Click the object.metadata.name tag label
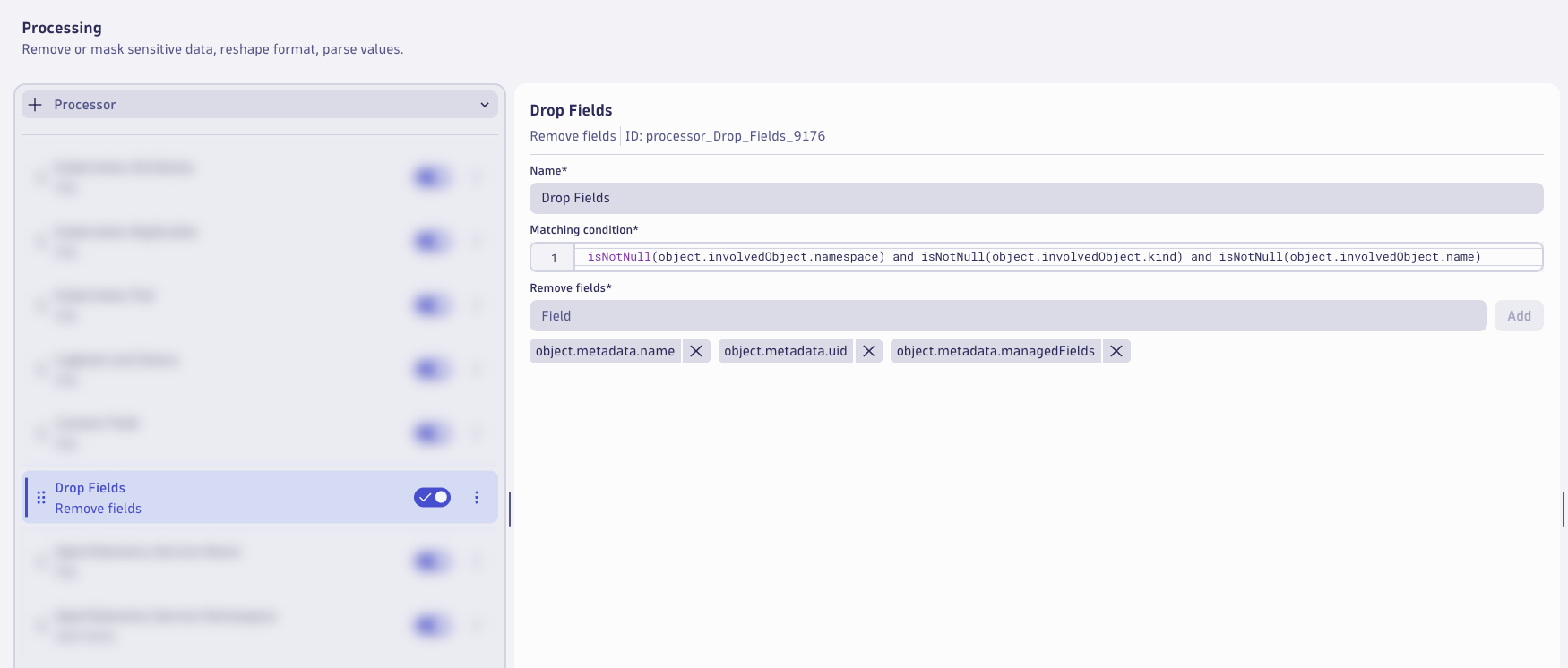The height and width of the screenshot is (668, 1568). pos(605,351)
